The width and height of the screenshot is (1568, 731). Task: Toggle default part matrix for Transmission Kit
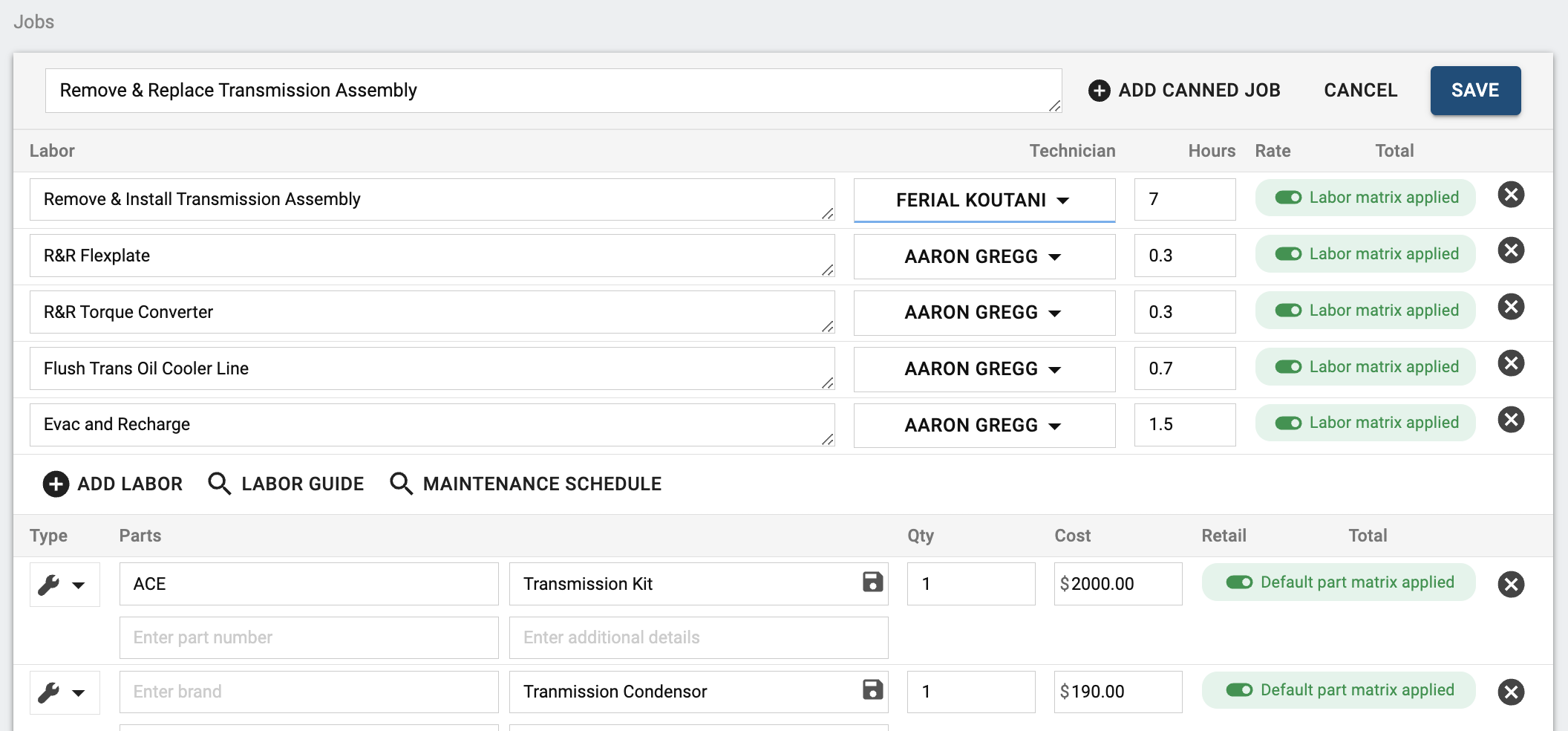(x=1239, y=582)
